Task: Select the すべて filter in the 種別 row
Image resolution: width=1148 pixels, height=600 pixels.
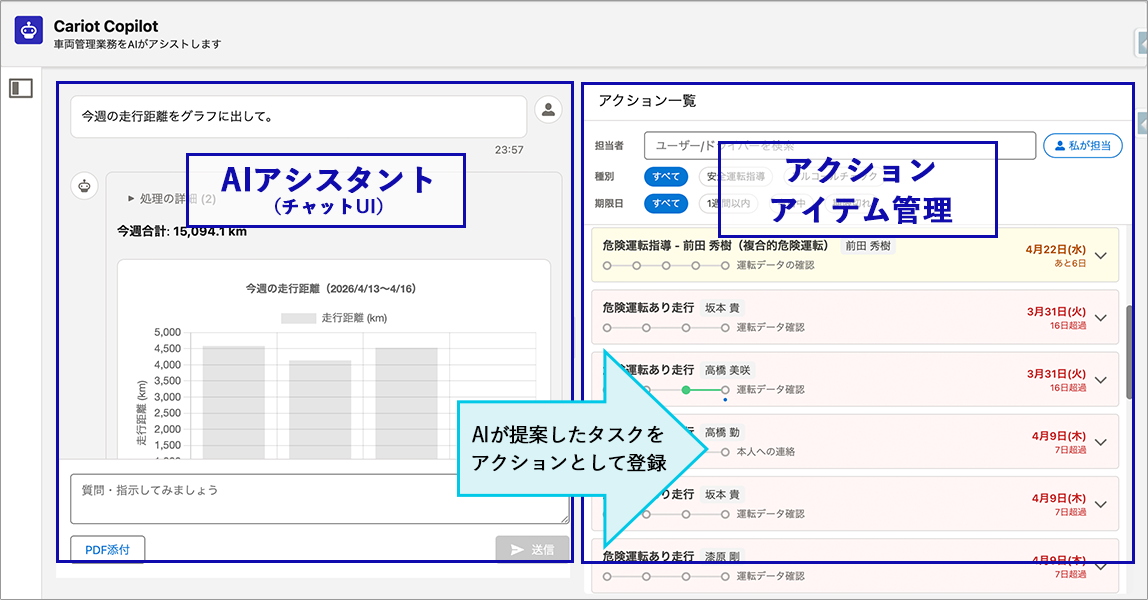Action: tap(666, 177)
